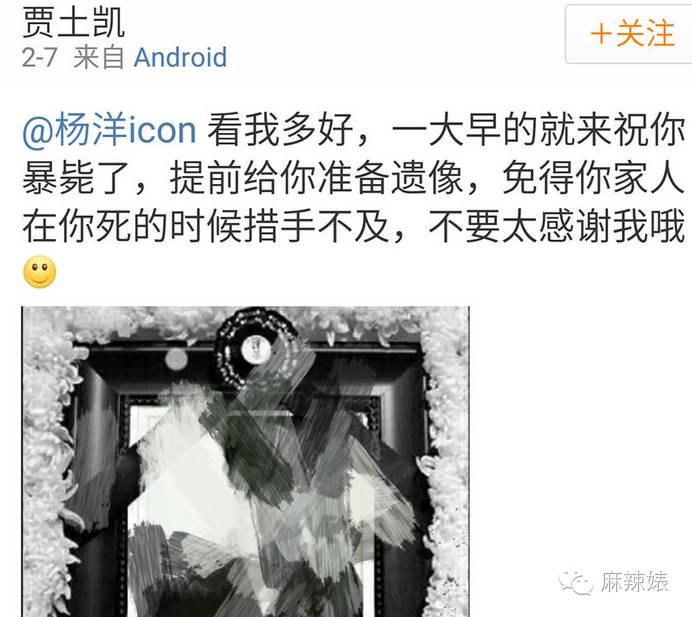Open the profile of 贾士凯
Viewport: 692px width, 617px height.
tap(73, 23)
